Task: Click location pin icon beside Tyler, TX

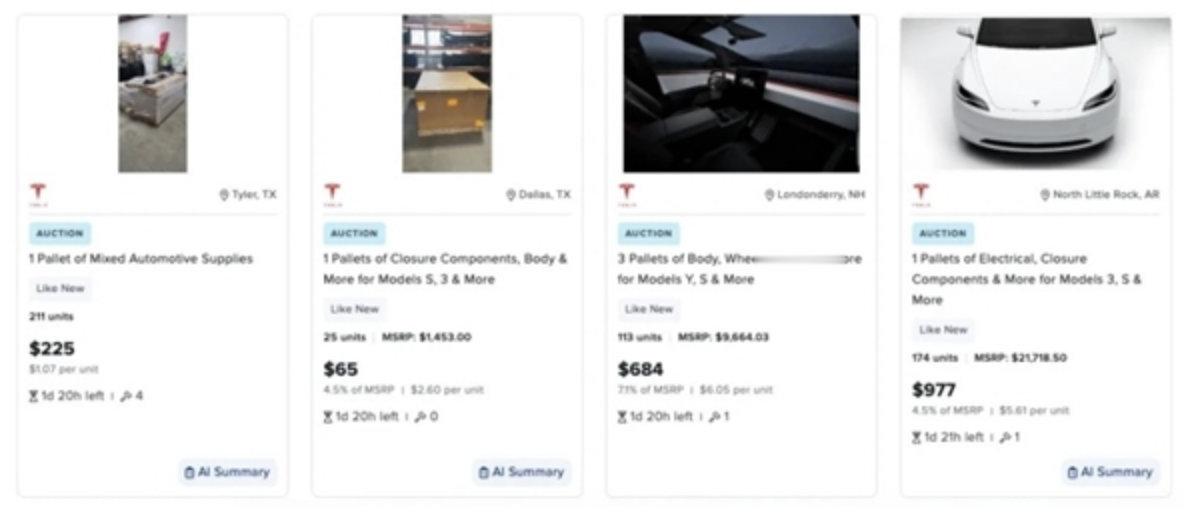Action: [224, 195]
